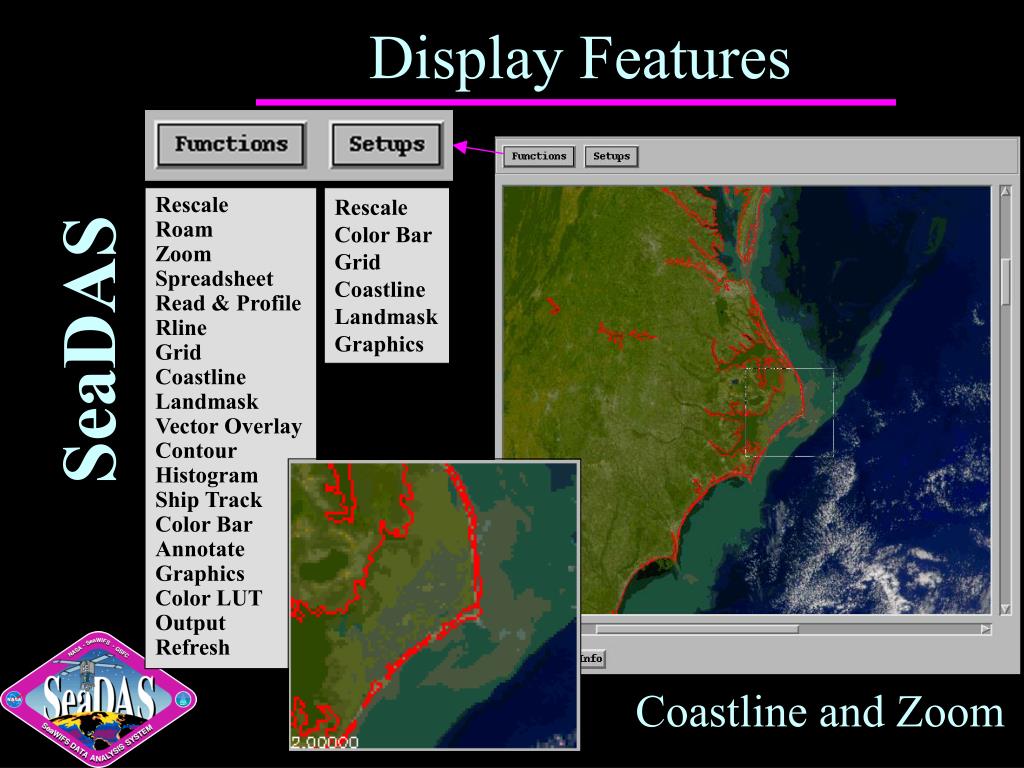Click the horizontal scrollbar thumb
Screen dimensions: 1024x768
697,630
